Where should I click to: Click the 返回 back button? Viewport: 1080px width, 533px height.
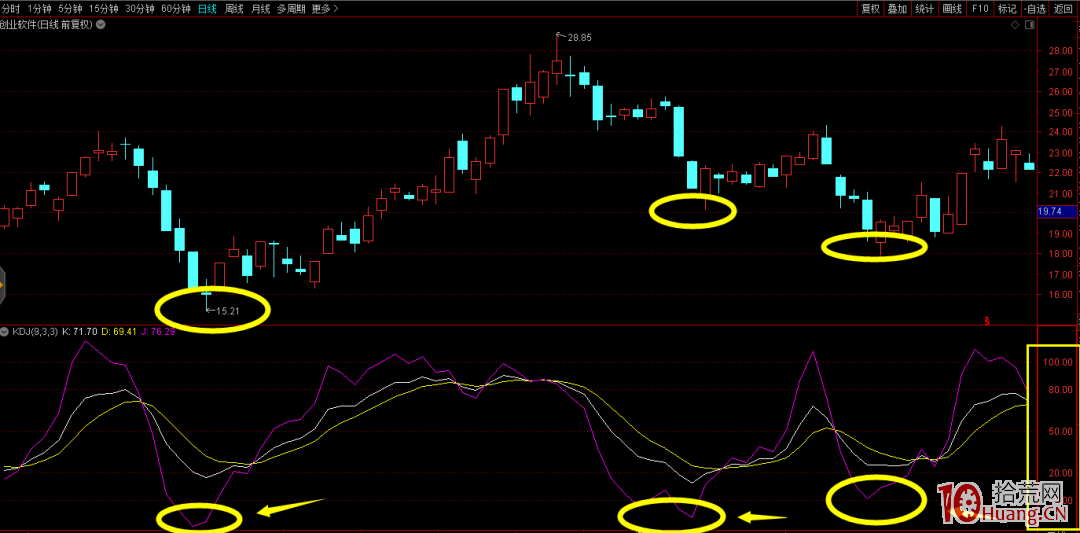click(x=1063, y=8)
